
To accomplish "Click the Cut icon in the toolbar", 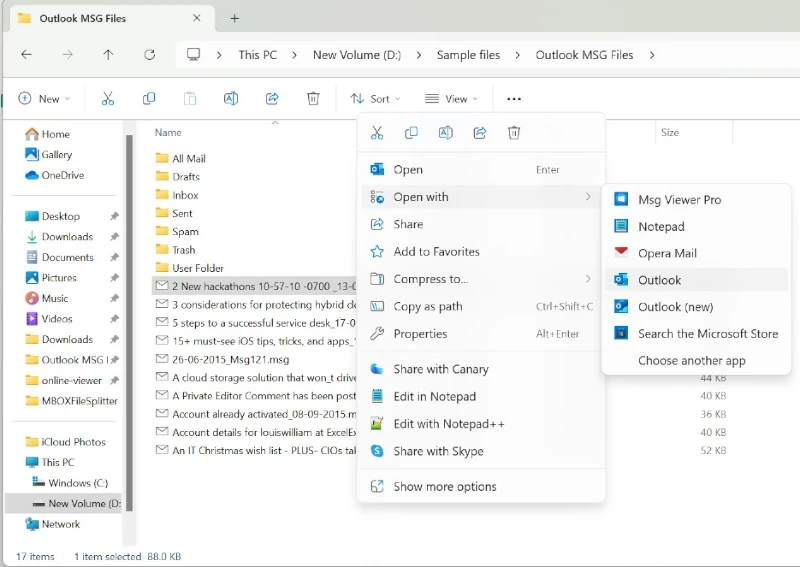I will click(x=108, y=98).
